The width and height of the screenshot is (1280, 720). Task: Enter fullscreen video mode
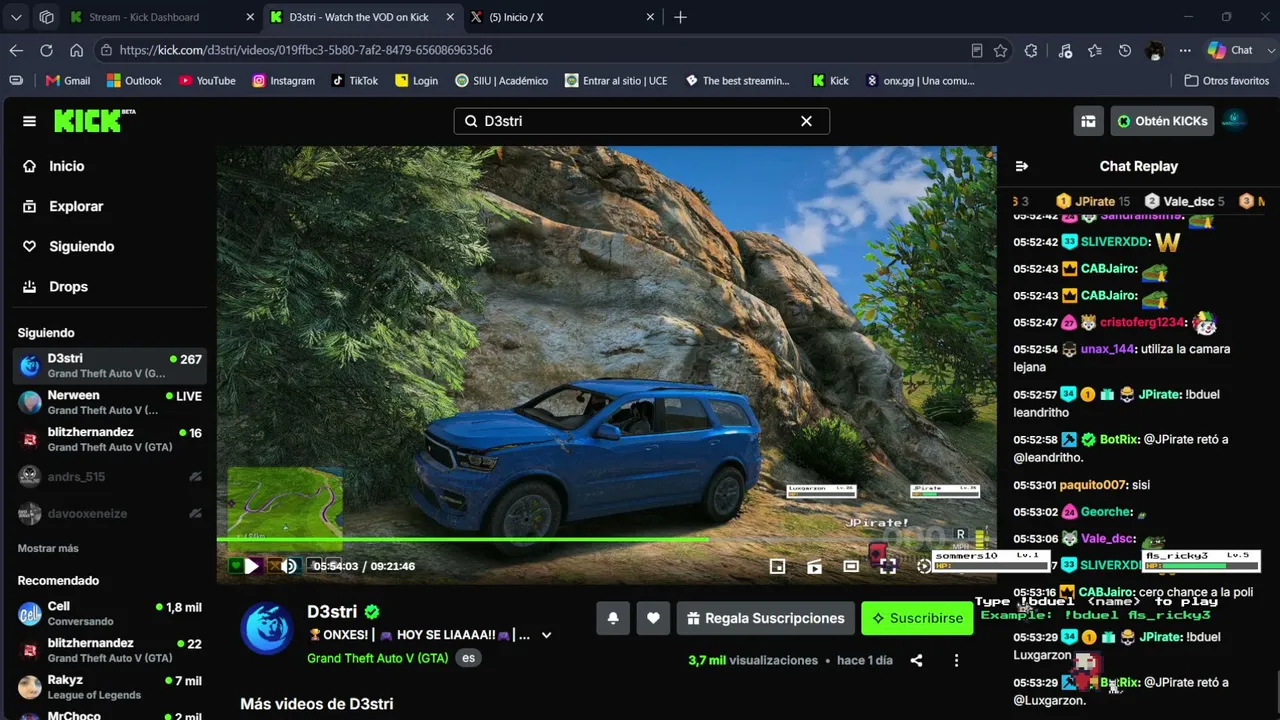pyautogui.click(x=887, y=566)
